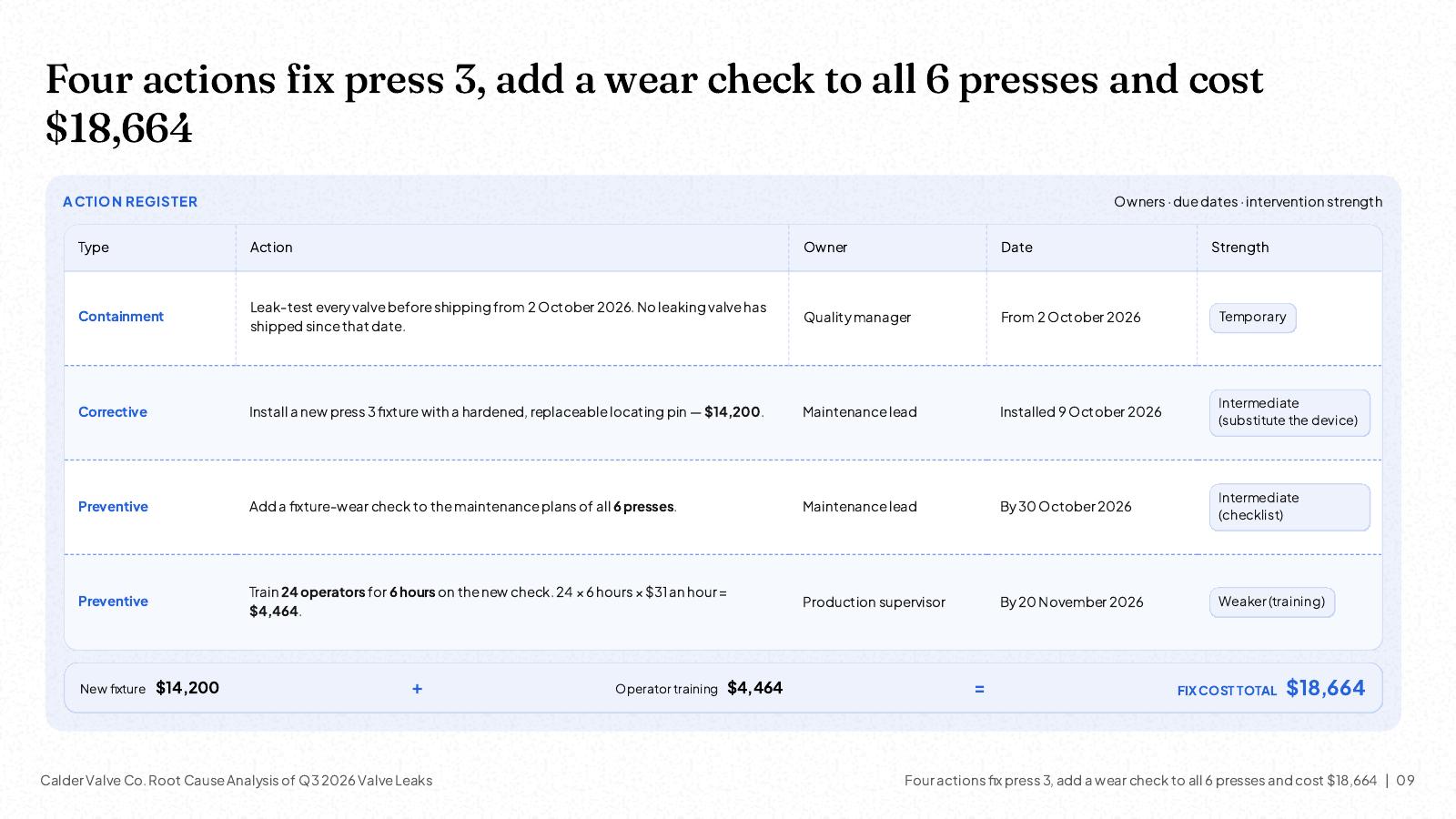Viewport: 1456px width, 819px height.
Task: Click the train 24 operators action text
Action: (489, 602)
